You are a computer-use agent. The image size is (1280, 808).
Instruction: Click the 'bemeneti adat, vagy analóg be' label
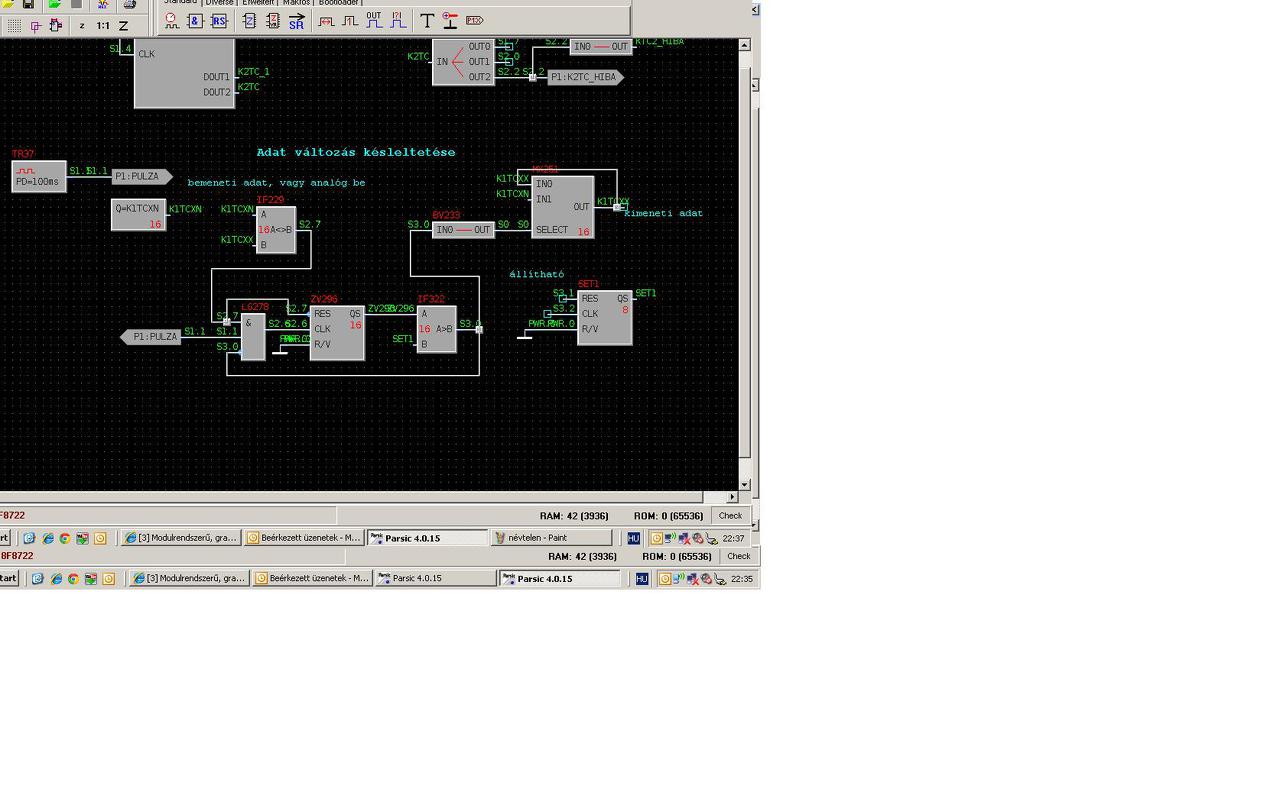(x=276, y=183)
